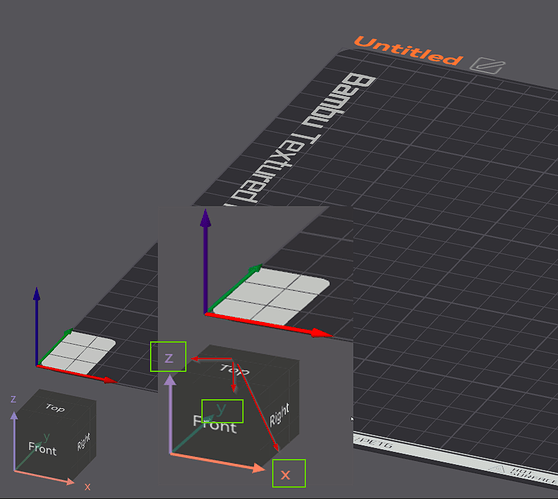
Task: Select the Front face of the enlarged view cube
Action: 215,424
